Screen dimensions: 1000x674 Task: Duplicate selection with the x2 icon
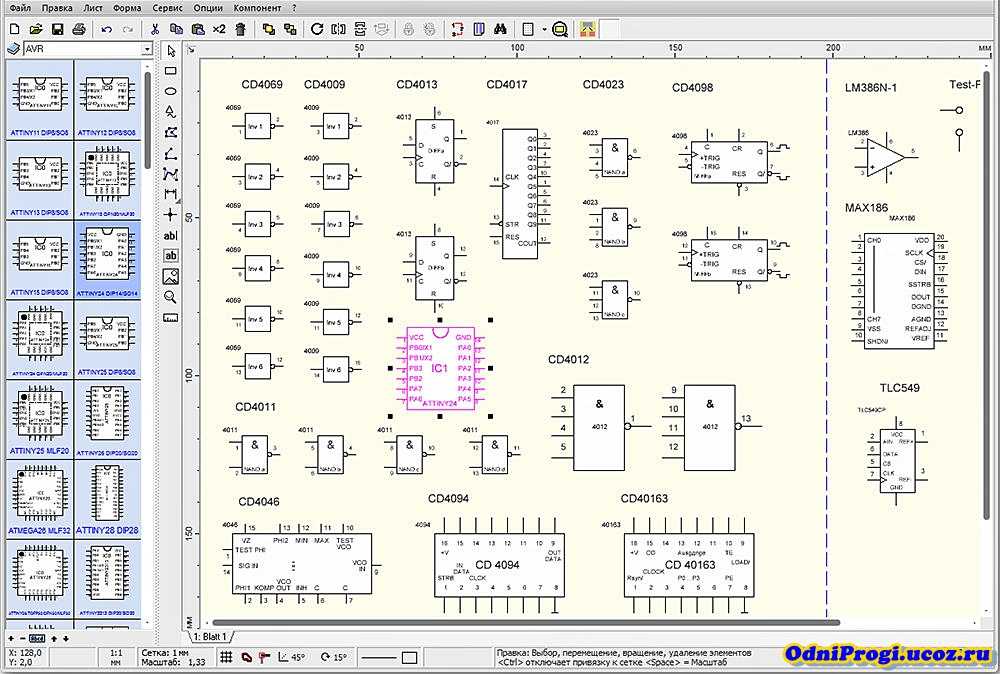pyautogui.click(x=219, y=29)
